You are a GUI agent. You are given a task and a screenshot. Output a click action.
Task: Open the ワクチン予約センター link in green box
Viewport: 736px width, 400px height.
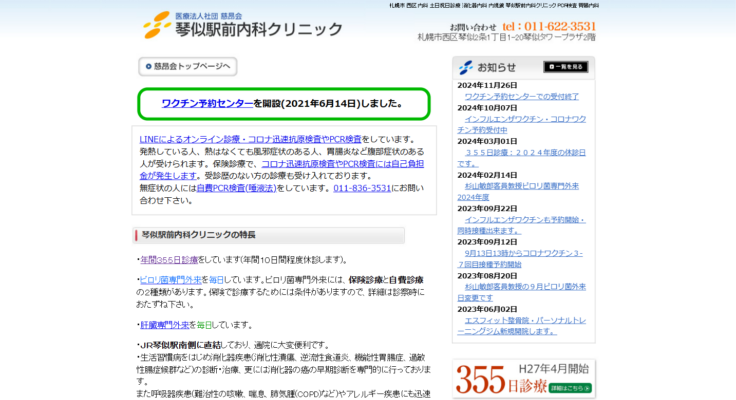(x=207, y=103)
